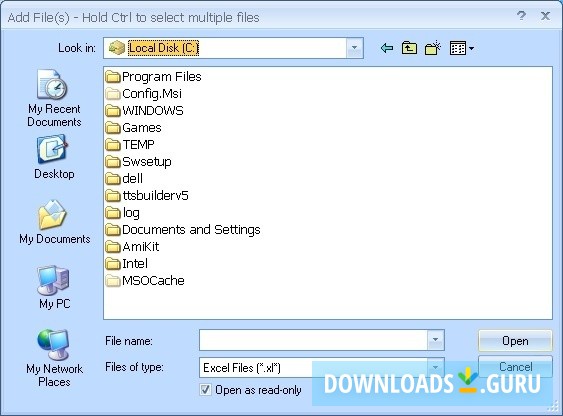Select the log folder

pos(123,212)
